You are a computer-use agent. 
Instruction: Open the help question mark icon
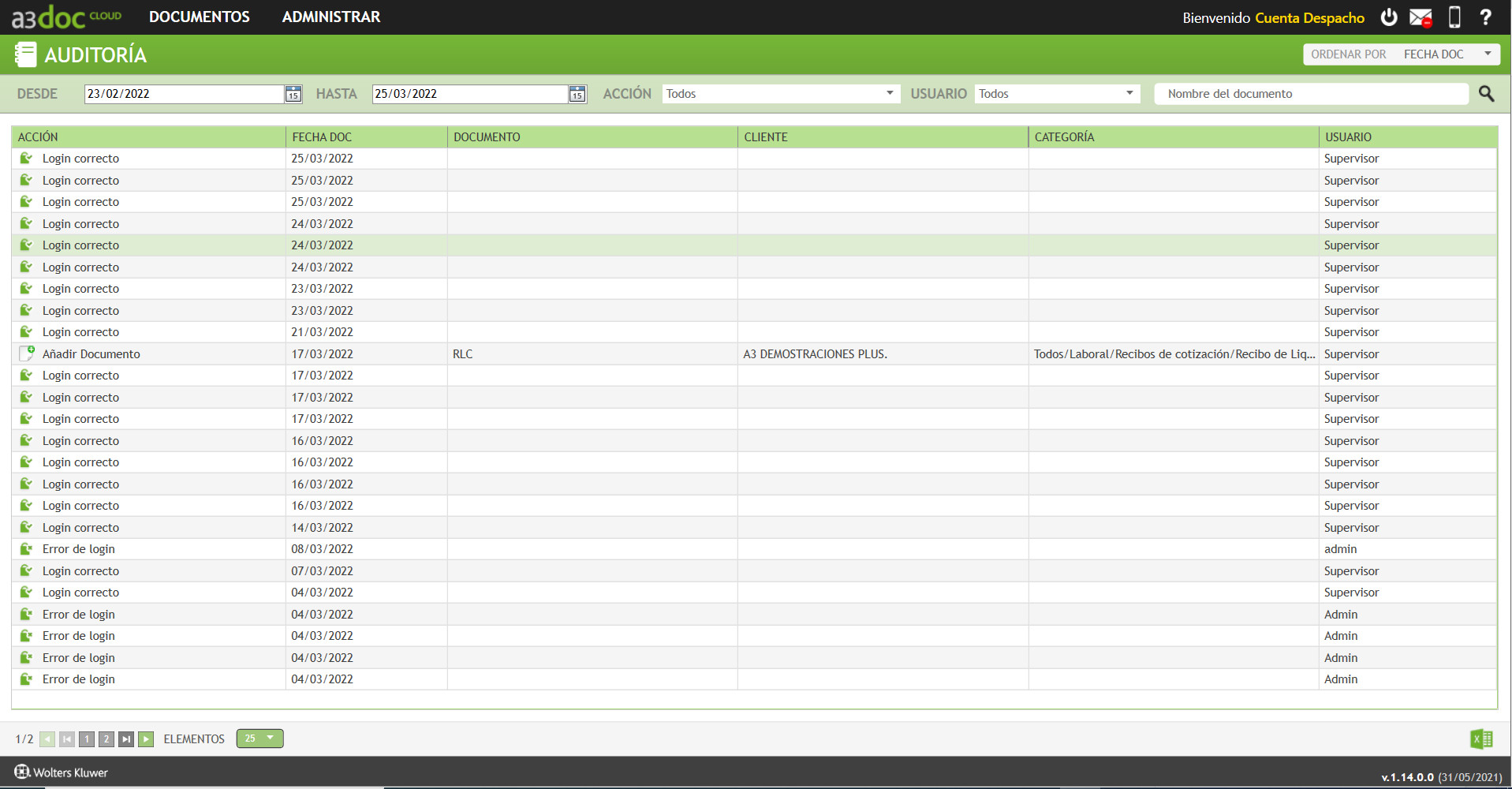[x=1486, y=17]
